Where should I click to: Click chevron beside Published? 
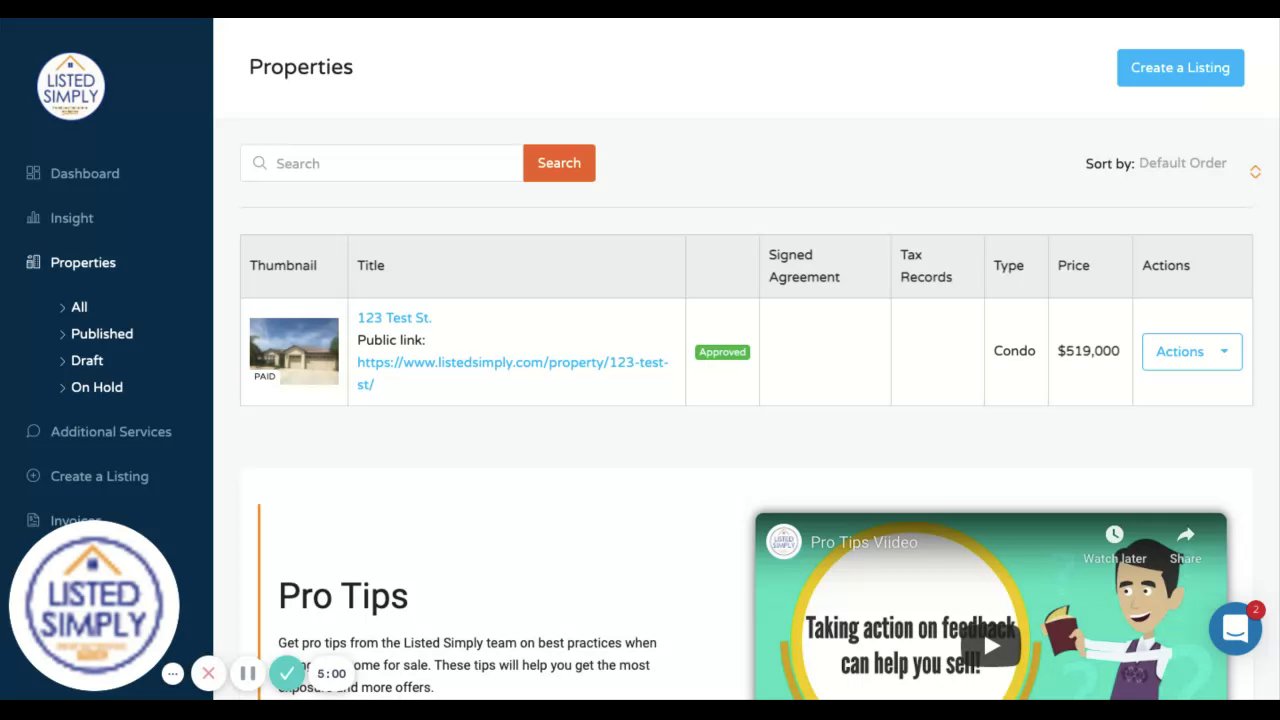62,334
